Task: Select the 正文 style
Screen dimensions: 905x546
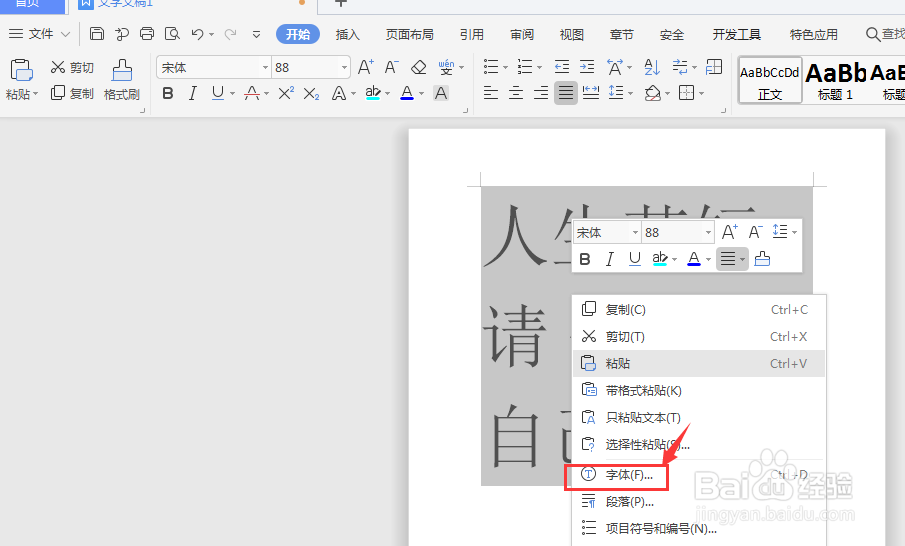Action: 770,80
